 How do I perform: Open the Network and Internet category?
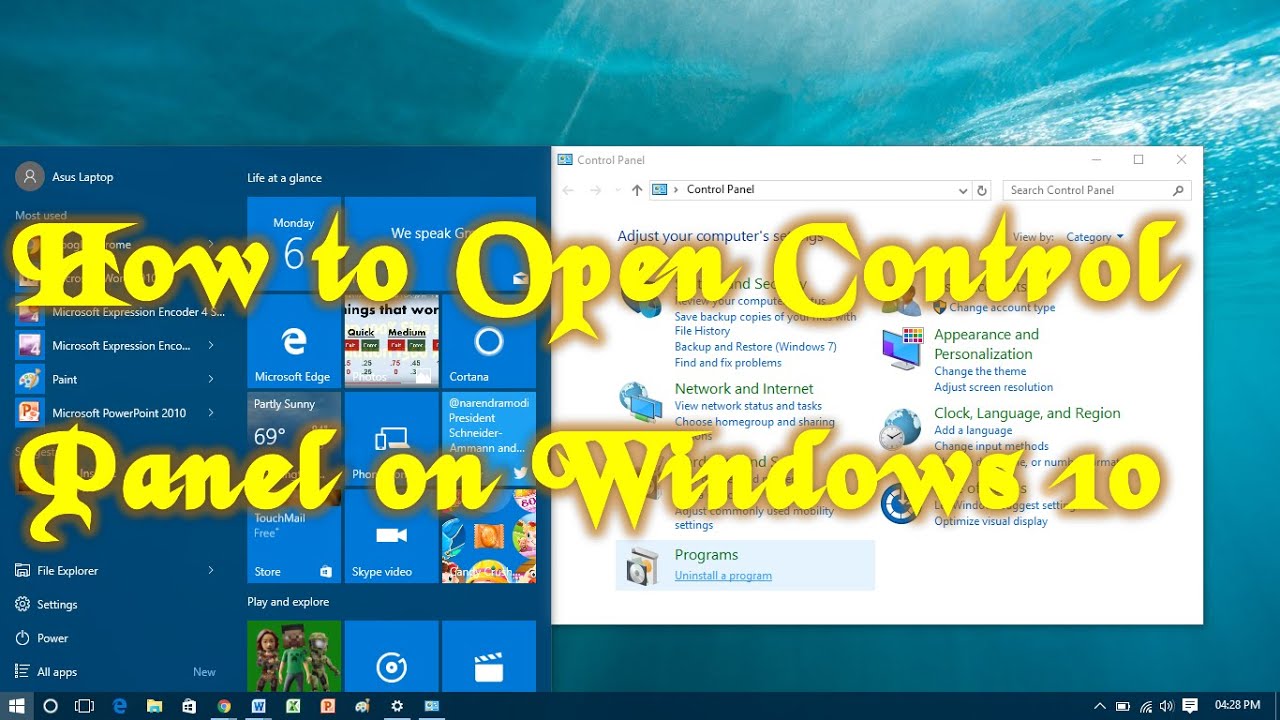point(744,389)
